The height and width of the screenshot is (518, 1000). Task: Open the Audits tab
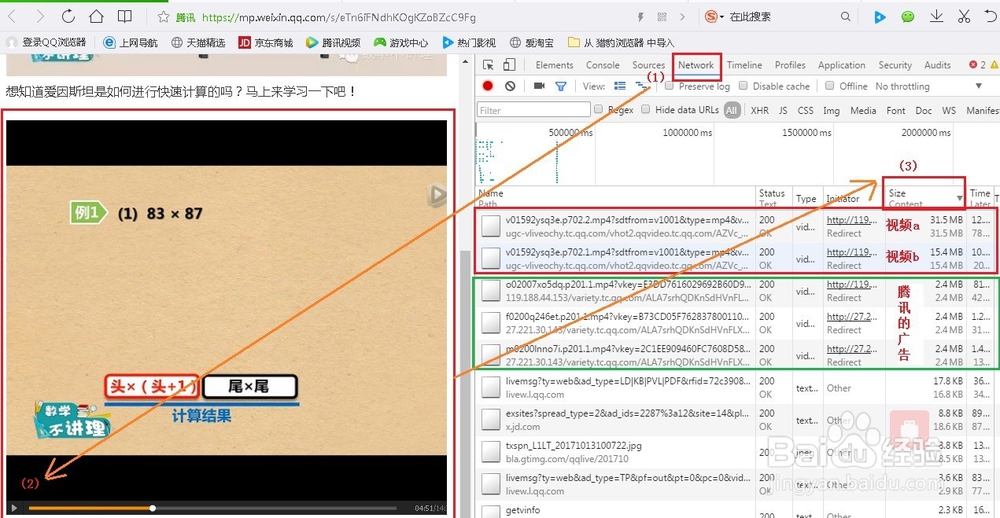pos(938,65)
